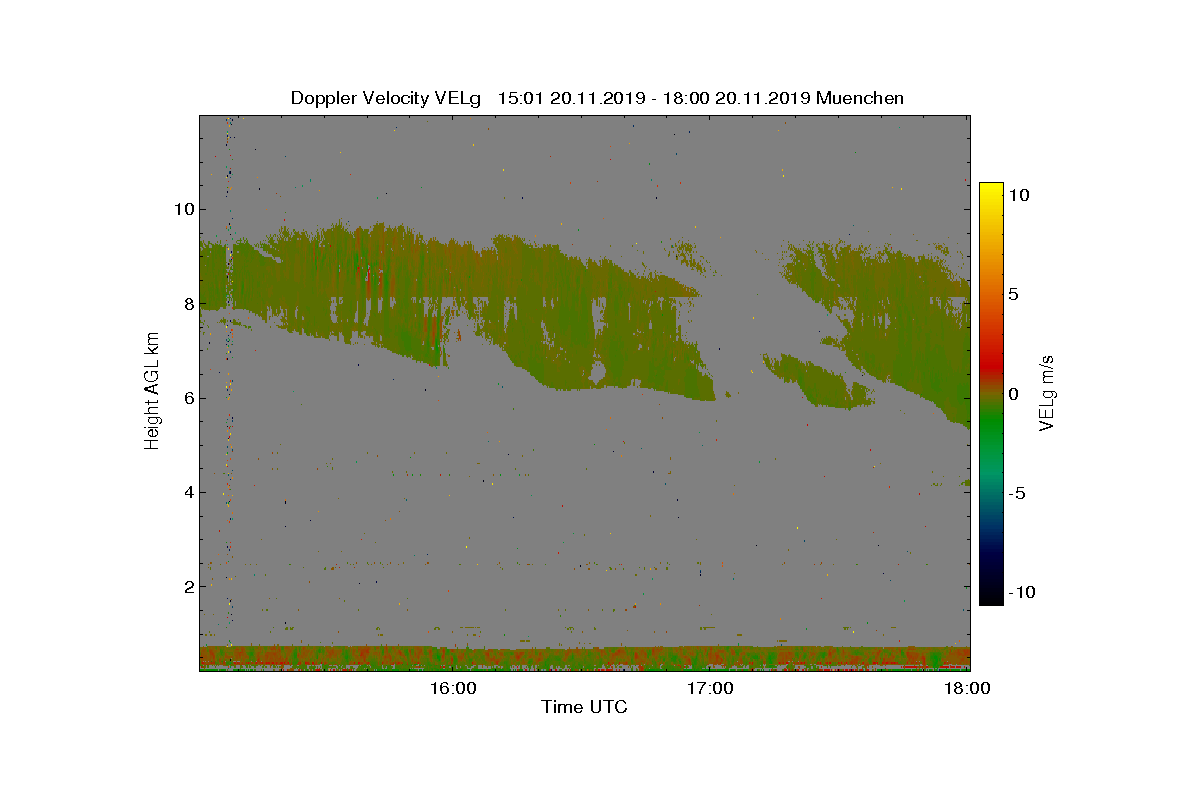The width and height of the screenshot is (1200, 800).
Task: Click the colorbar value '-10'
Action: (x=1022, y=592)
